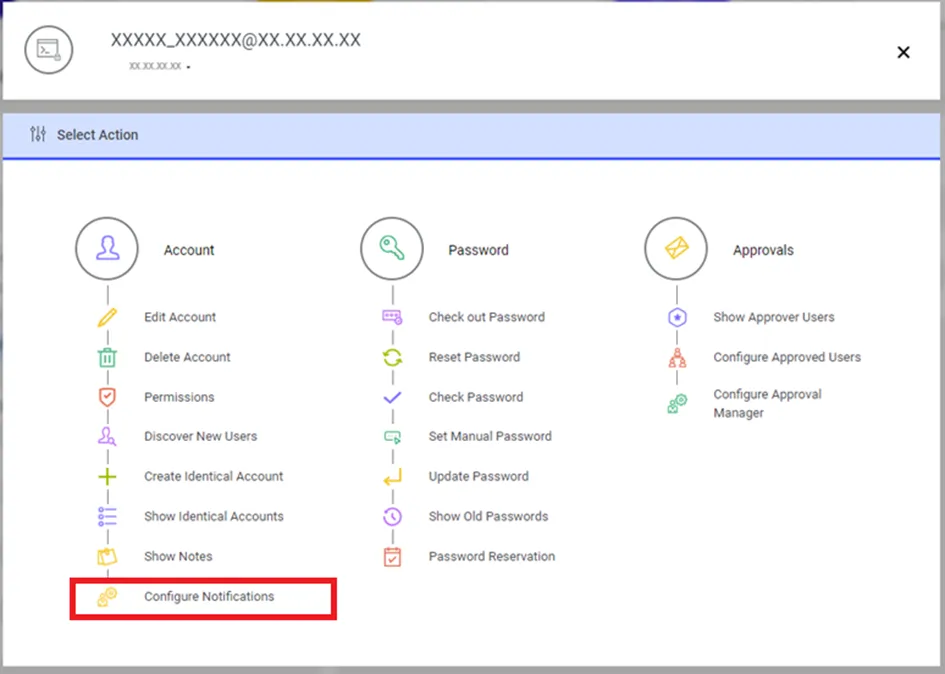Click the user search icon for Discover New Users
Image resolution: width=945 pixels, height=674 pixels.
[107, 436]
